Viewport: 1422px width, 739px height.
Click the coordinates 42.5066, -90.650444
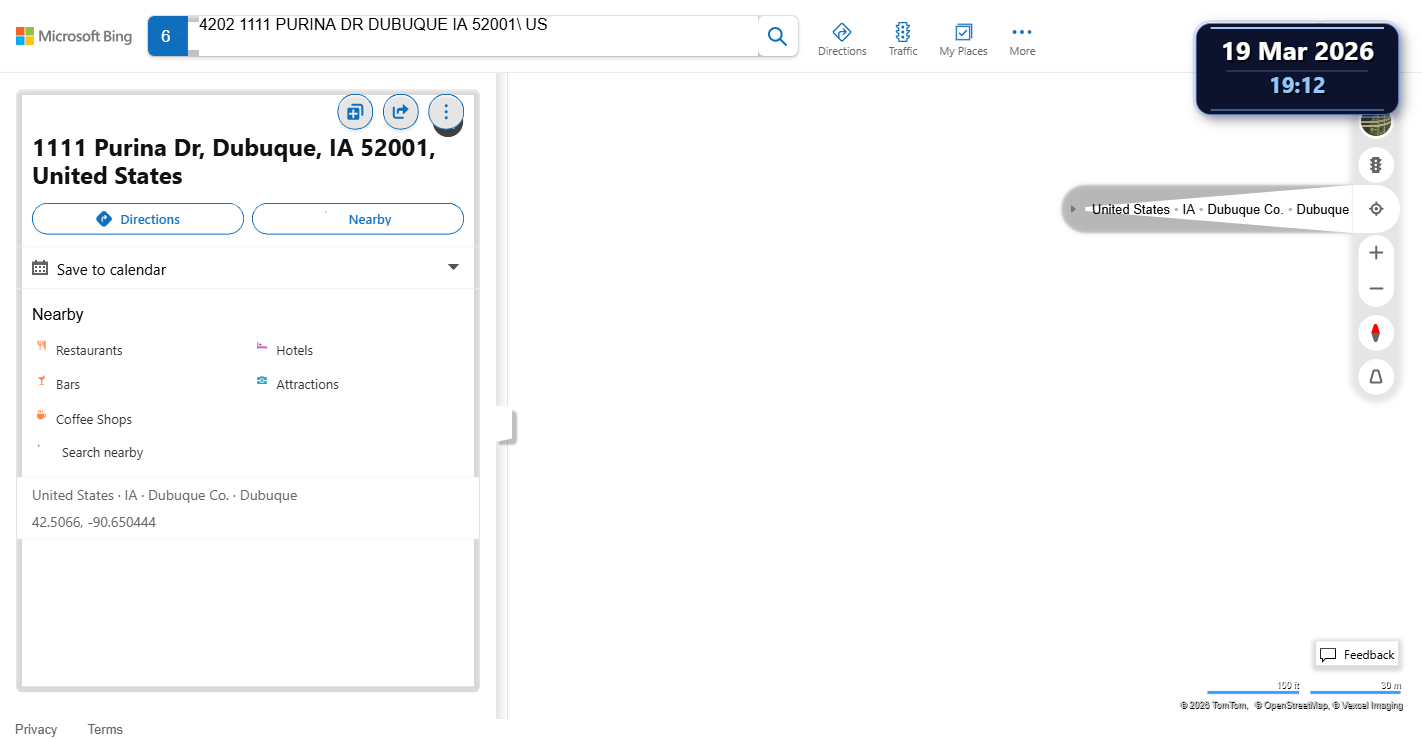click(x=94, y=522)
